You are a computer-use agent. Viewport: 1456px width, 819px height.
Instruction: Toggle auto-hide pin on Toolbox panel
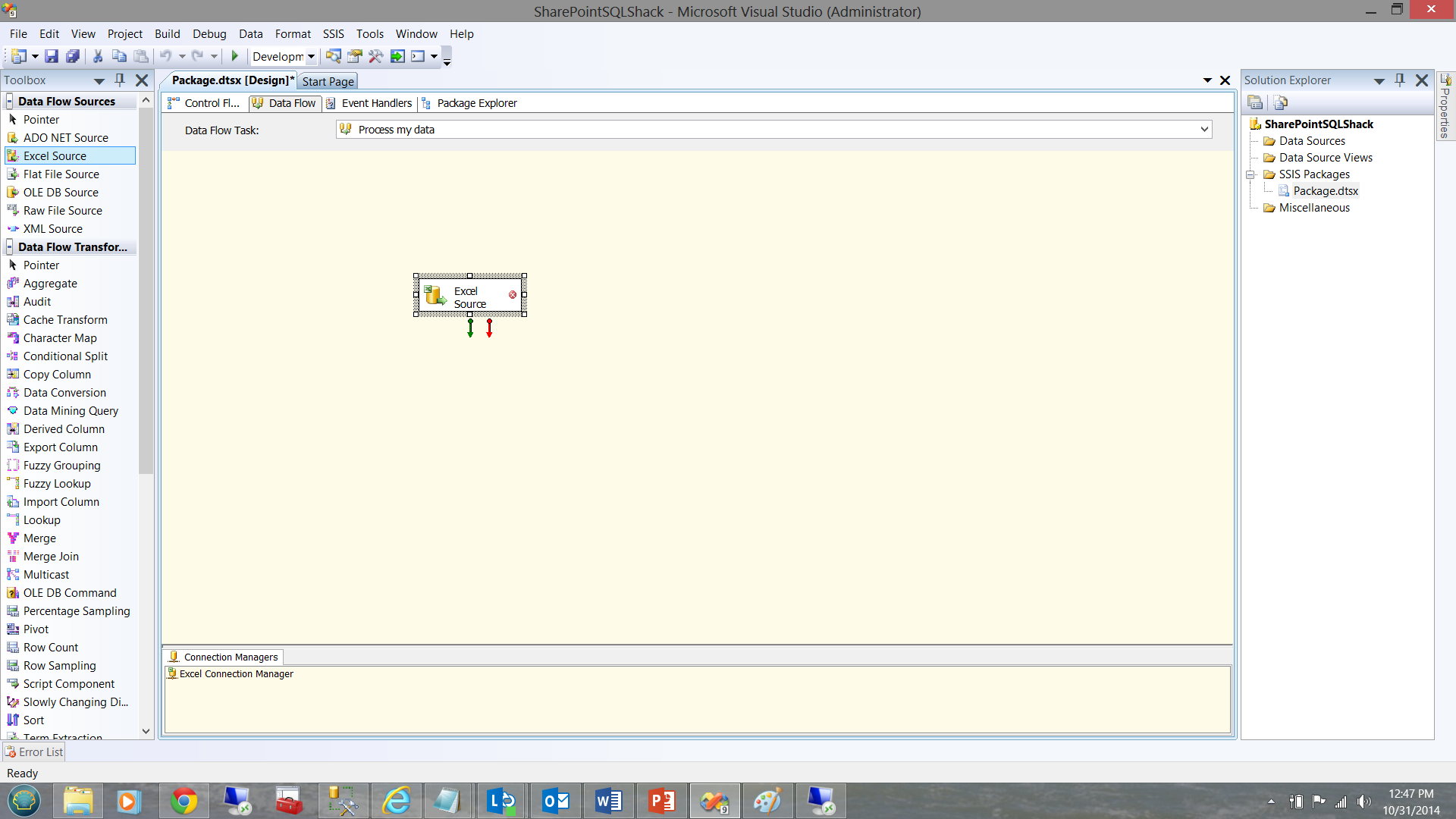tap(119, 80)
